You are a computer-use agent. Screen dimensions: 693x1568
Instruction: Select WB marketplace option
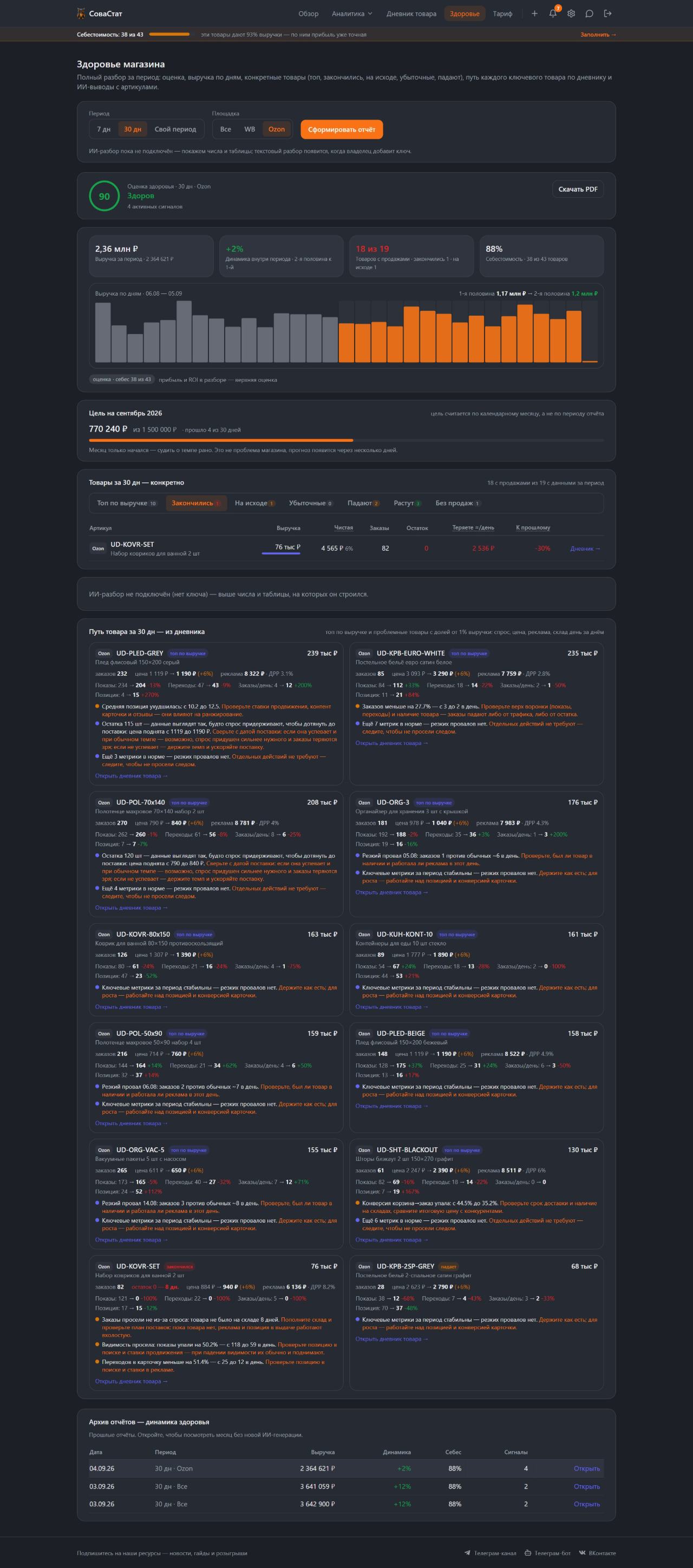250,129
